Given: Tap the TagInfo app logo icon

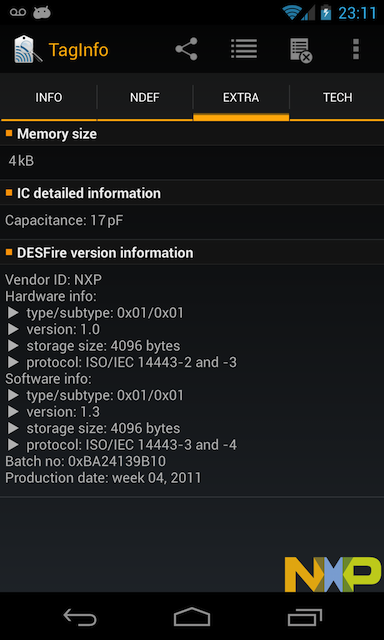Looking at the screenshot, I should pos(28,49).
